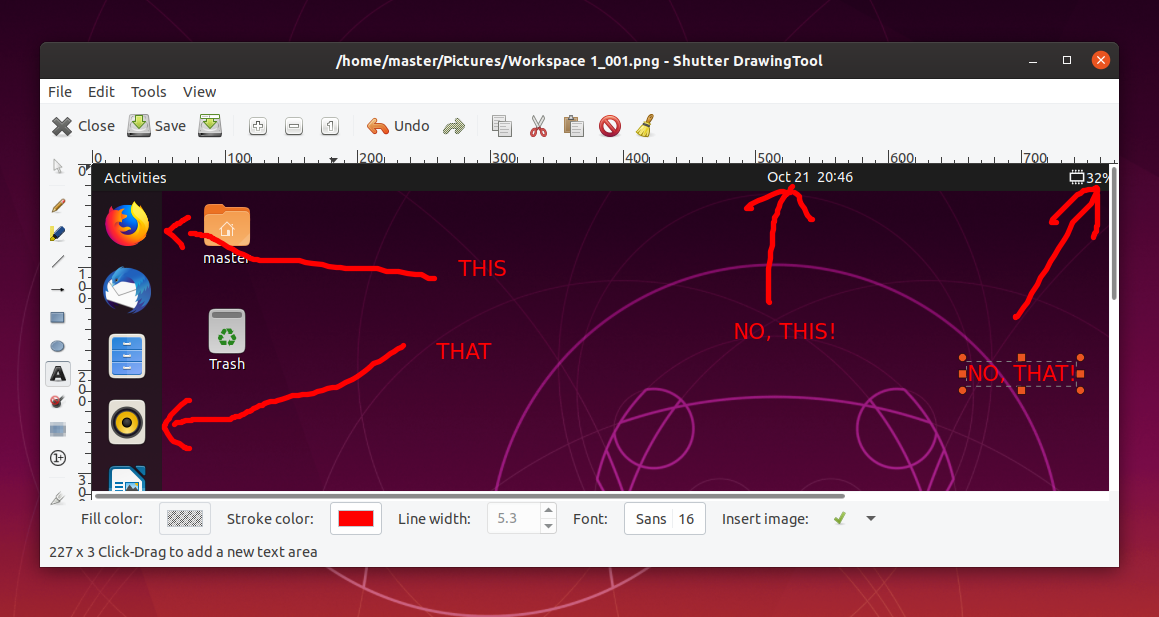
Task: Zoom in using the plus toolbar icon
Action: tap(258, 126)
